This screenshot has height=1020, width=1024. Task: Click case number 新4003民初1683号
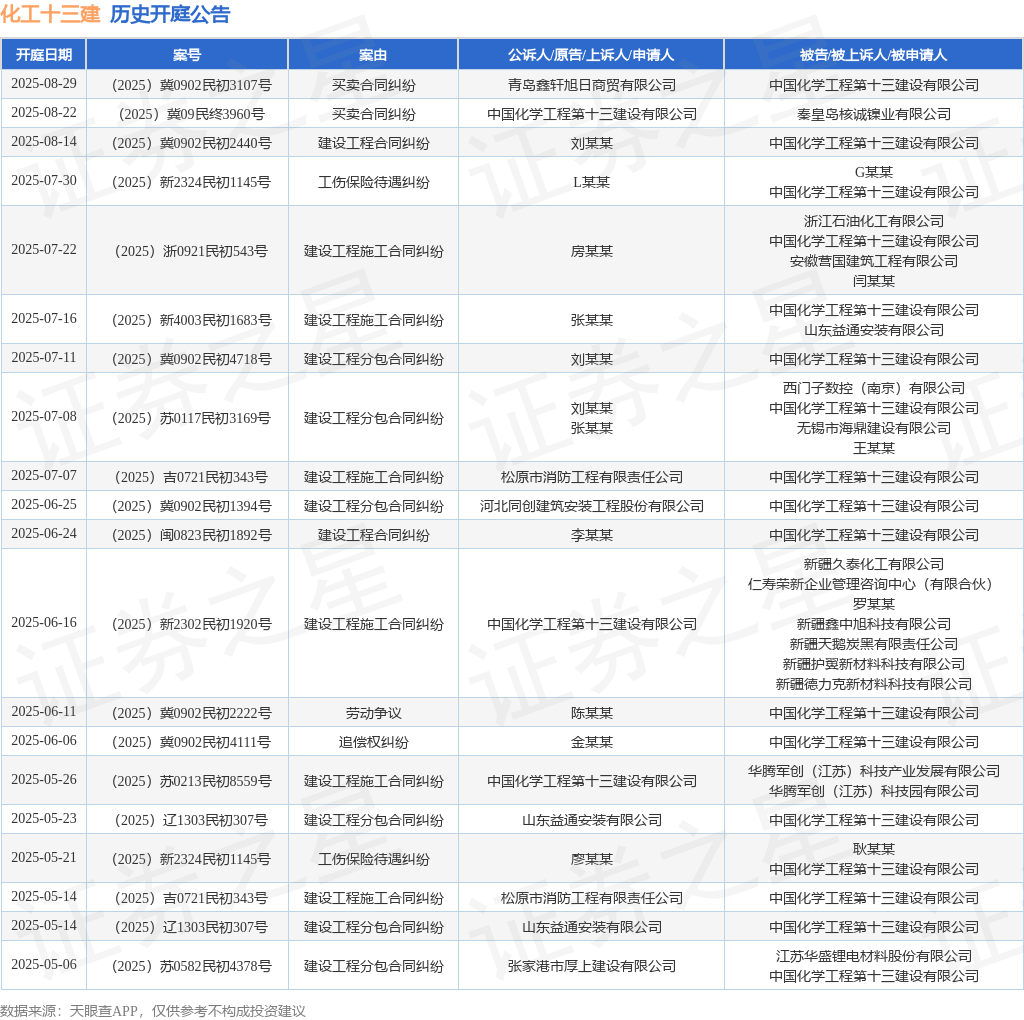(191, 320)
